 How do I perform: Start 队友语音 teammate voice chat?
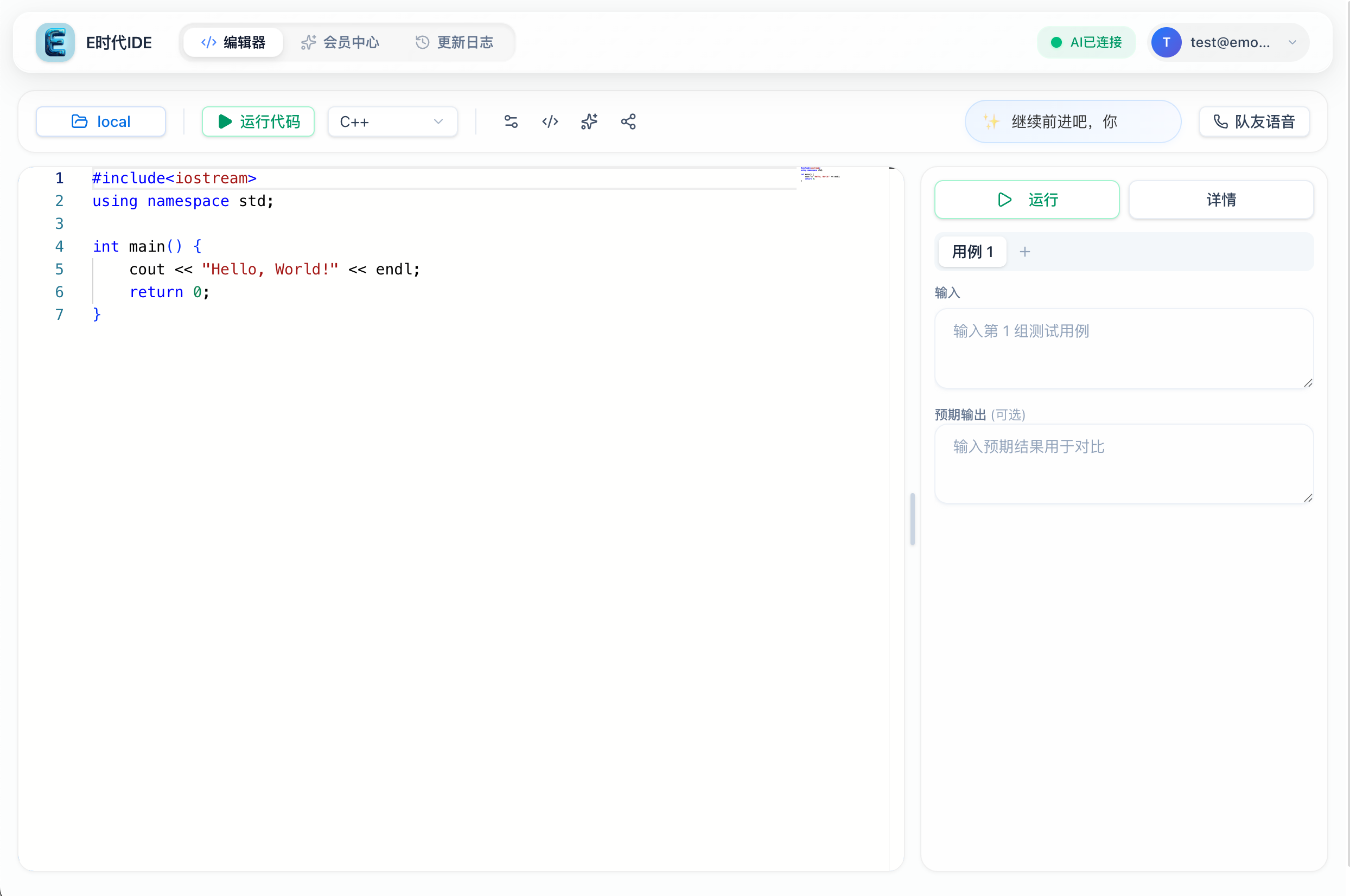pos(1254,121)
